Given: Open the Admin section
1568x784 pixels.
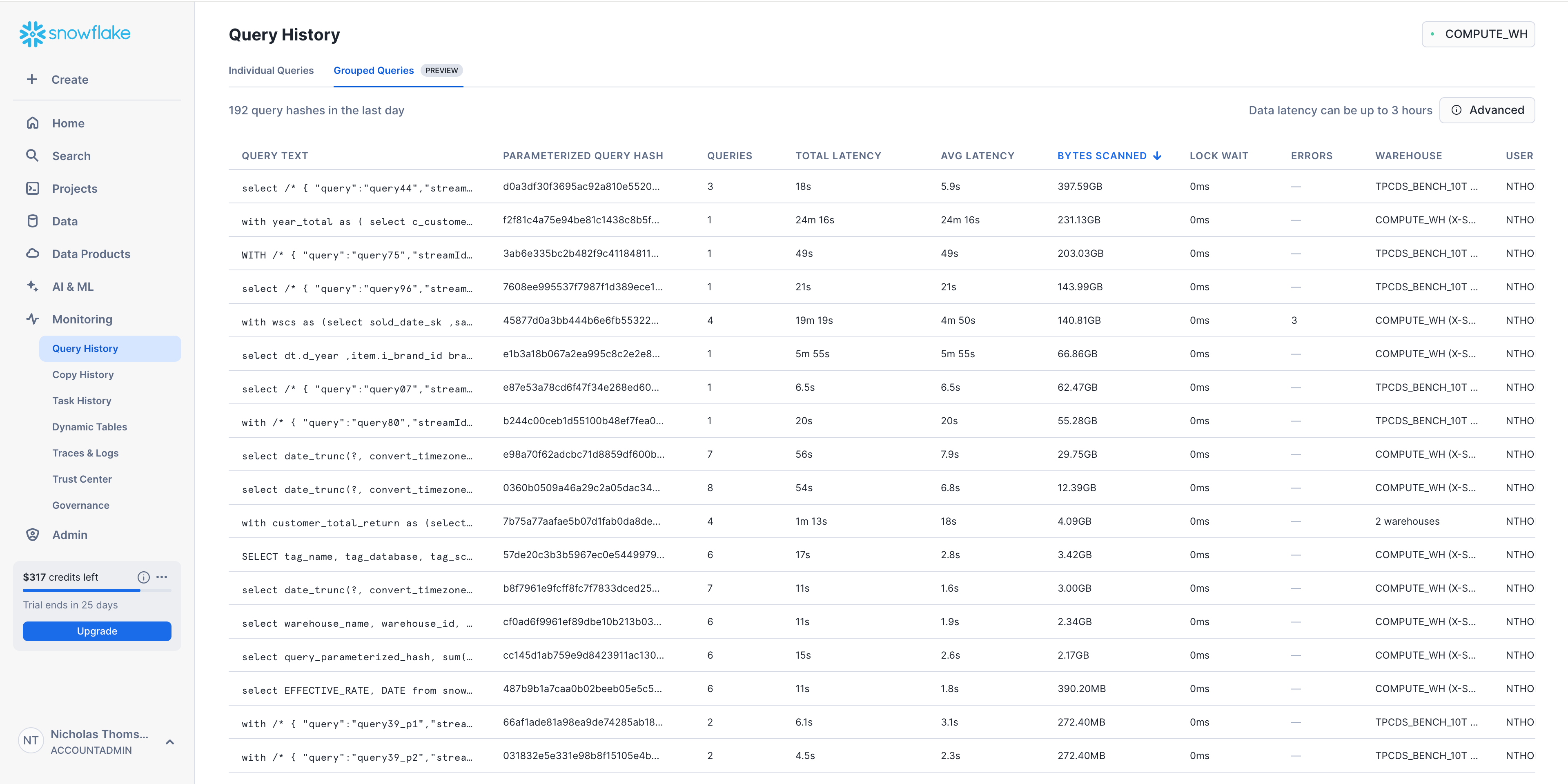Looking at the screenshot, I should click(69, 535).
